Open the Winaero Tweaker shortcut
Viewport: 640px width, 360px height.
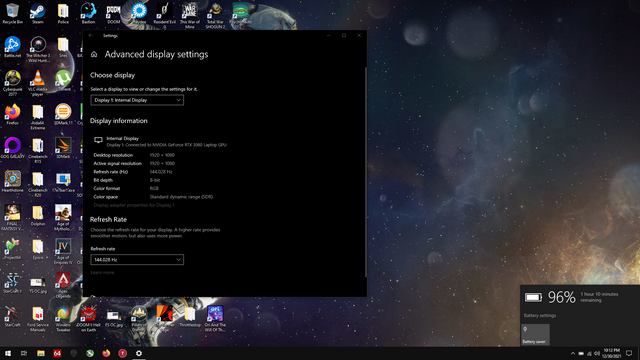coord(63,319)
